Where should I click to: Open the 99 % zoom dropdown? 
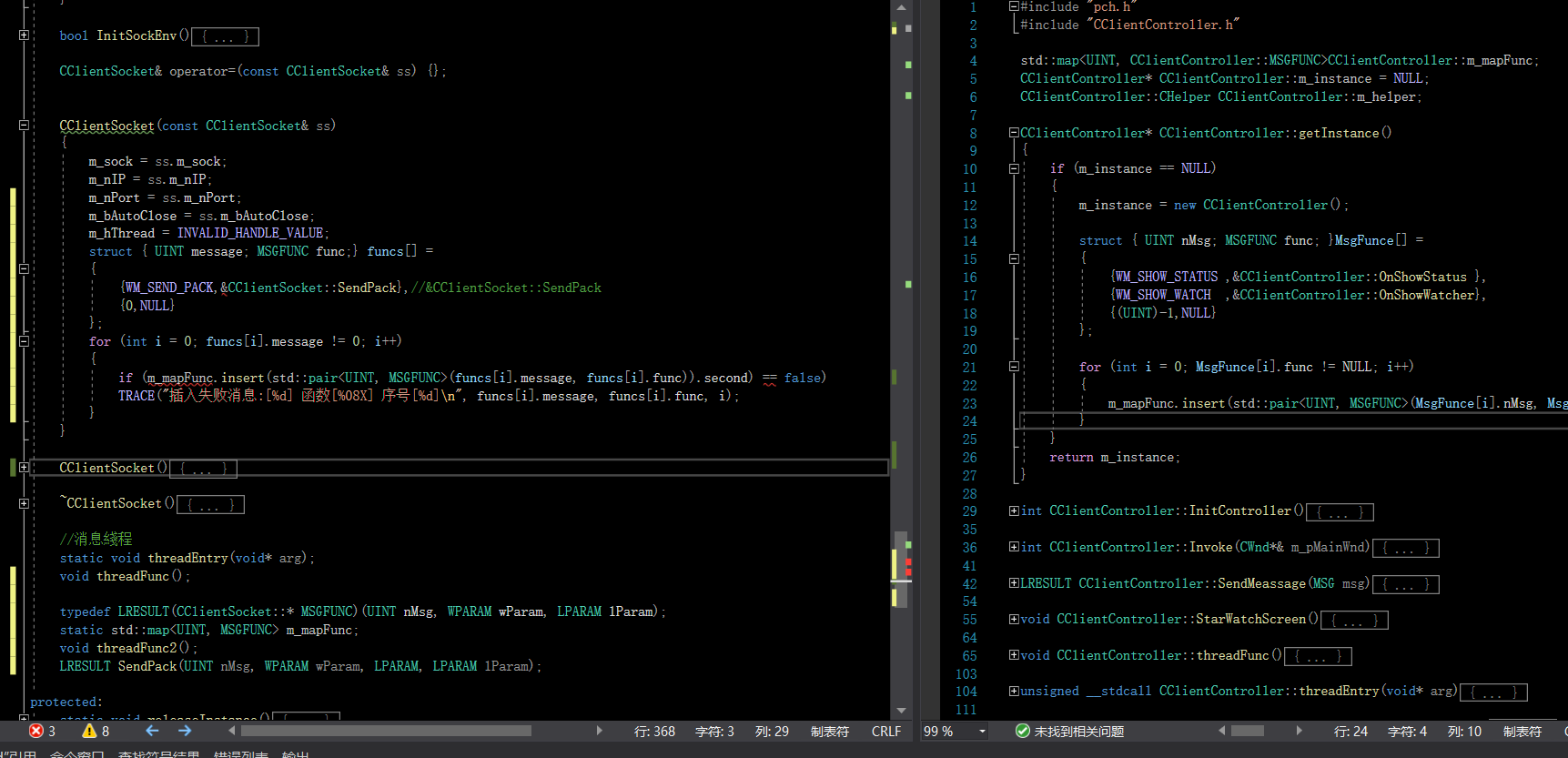pyautogui.click(x=982, y=732)
